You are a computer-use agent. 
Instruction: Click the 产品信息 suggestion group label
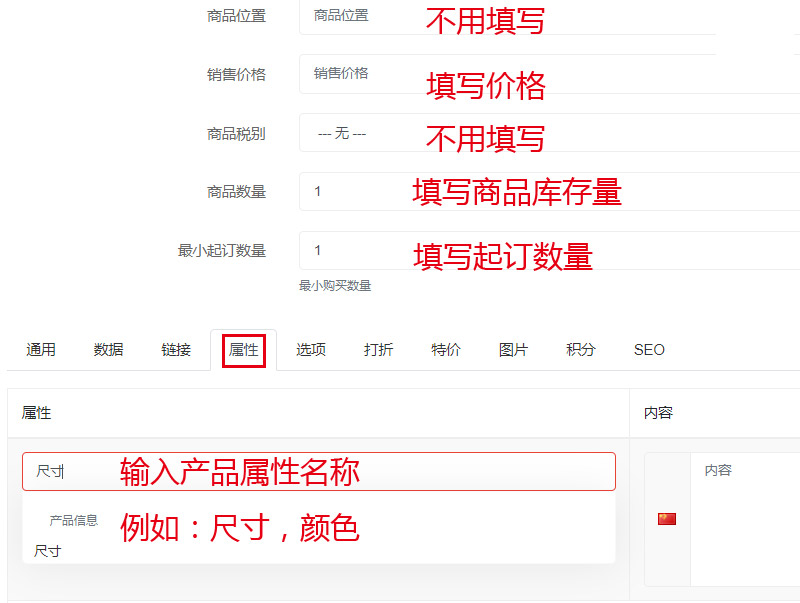tap(75, 521)
